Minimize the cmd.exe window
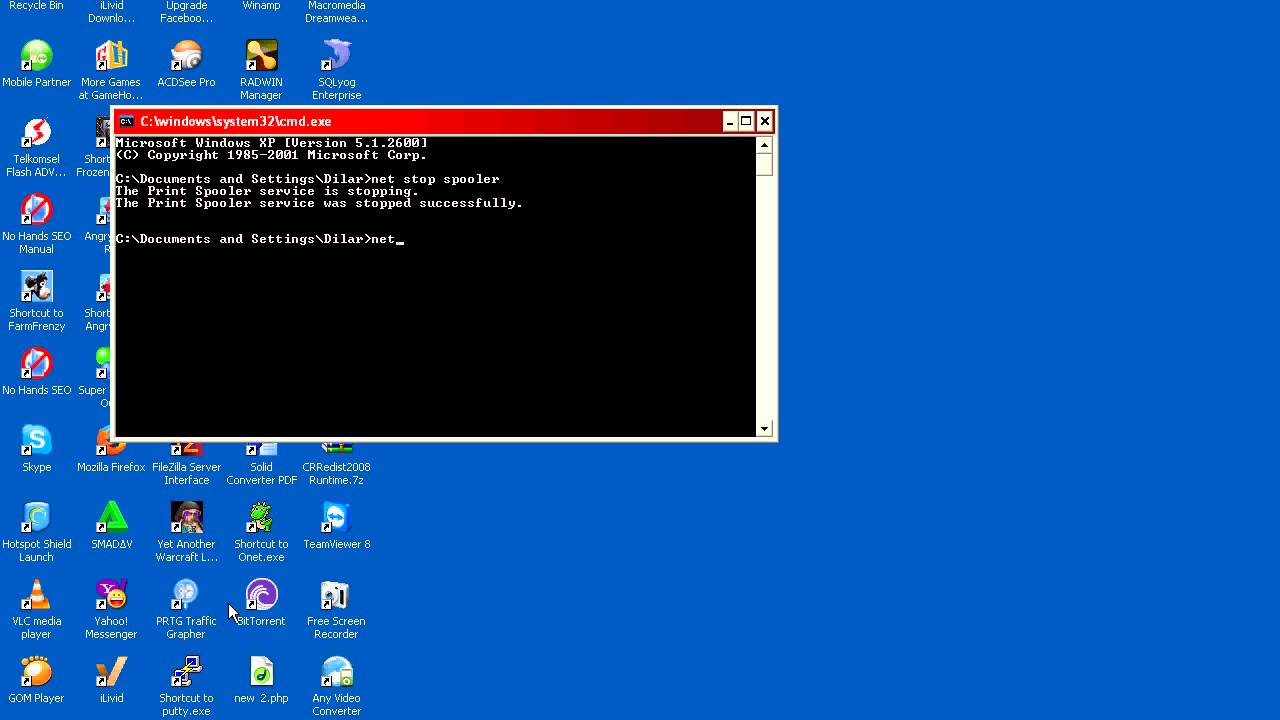This screenshot has width=1280, height=720. coord(730,122)
